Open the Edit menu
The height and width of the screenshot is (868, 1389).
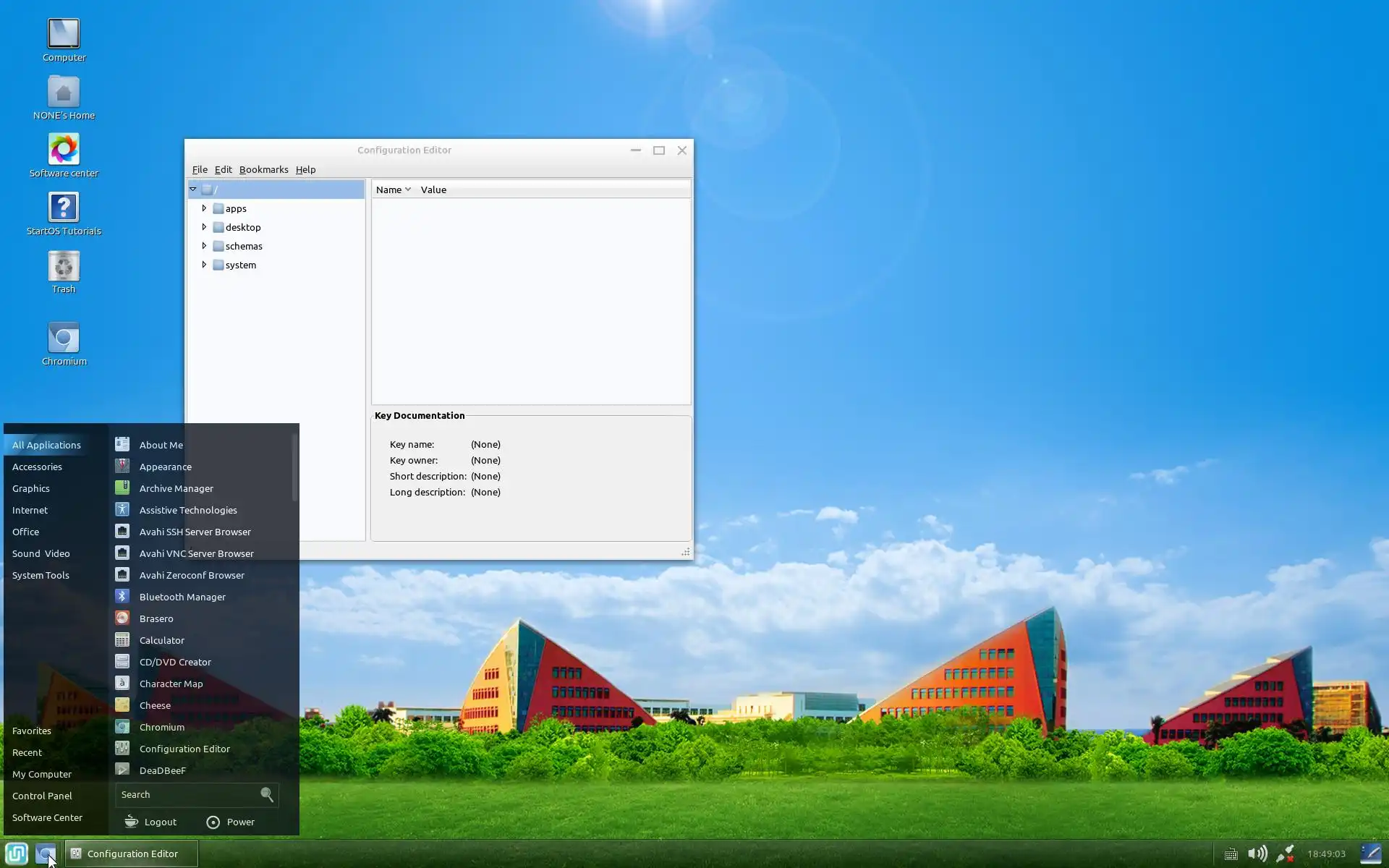tap(223, 169)
